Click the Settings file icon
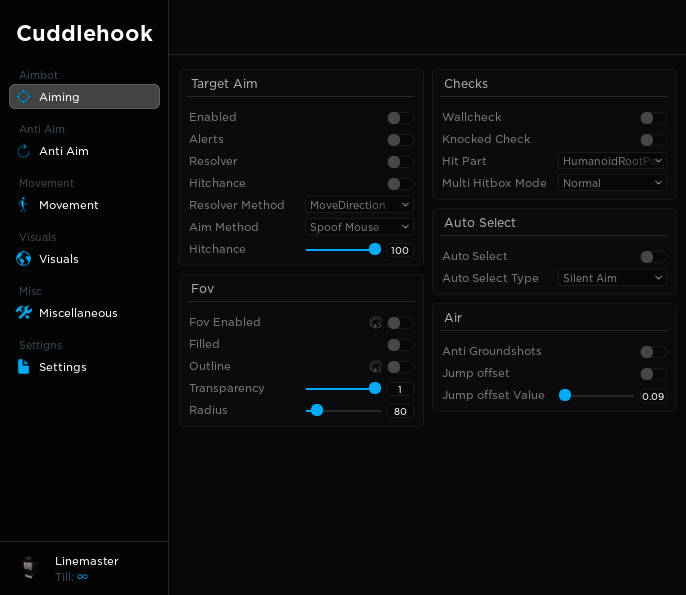 coord(24,367)
